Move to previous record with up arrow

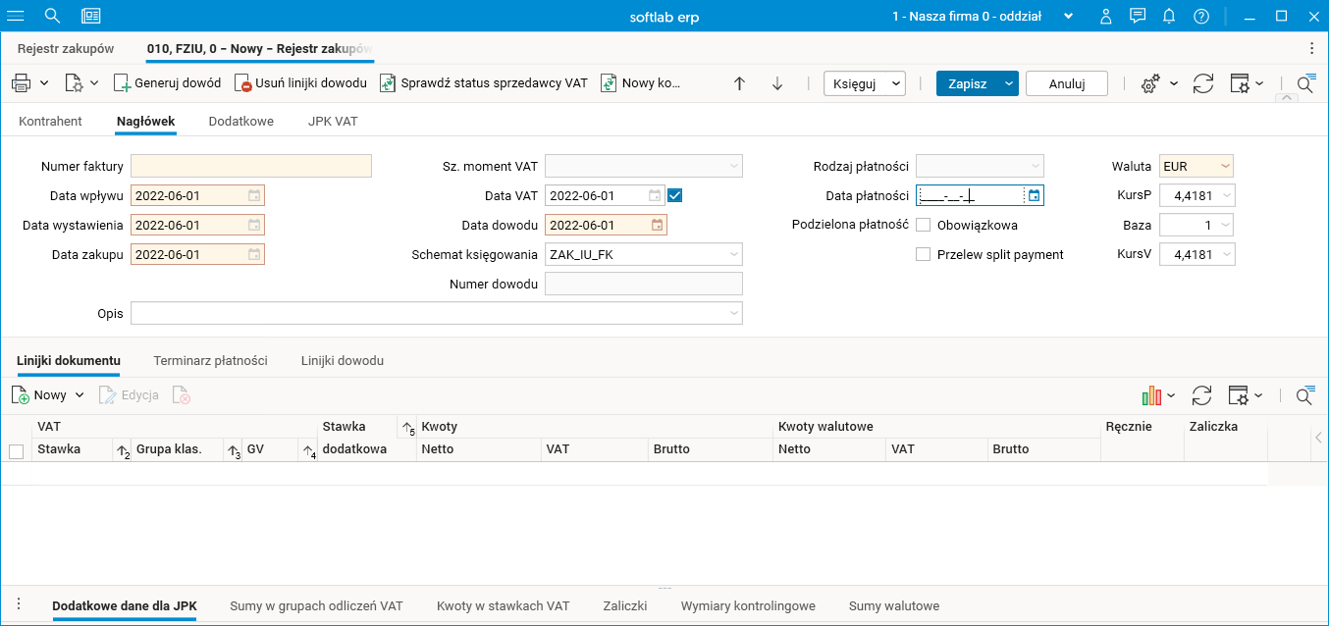click(x=739, y=84)
